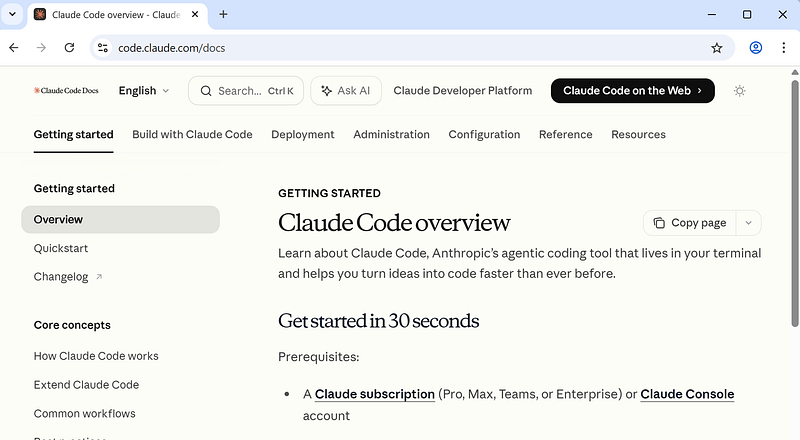View site information icon in address bar
Image resolution: width=800 pixels, height=440 pixels.
(102, 47)
